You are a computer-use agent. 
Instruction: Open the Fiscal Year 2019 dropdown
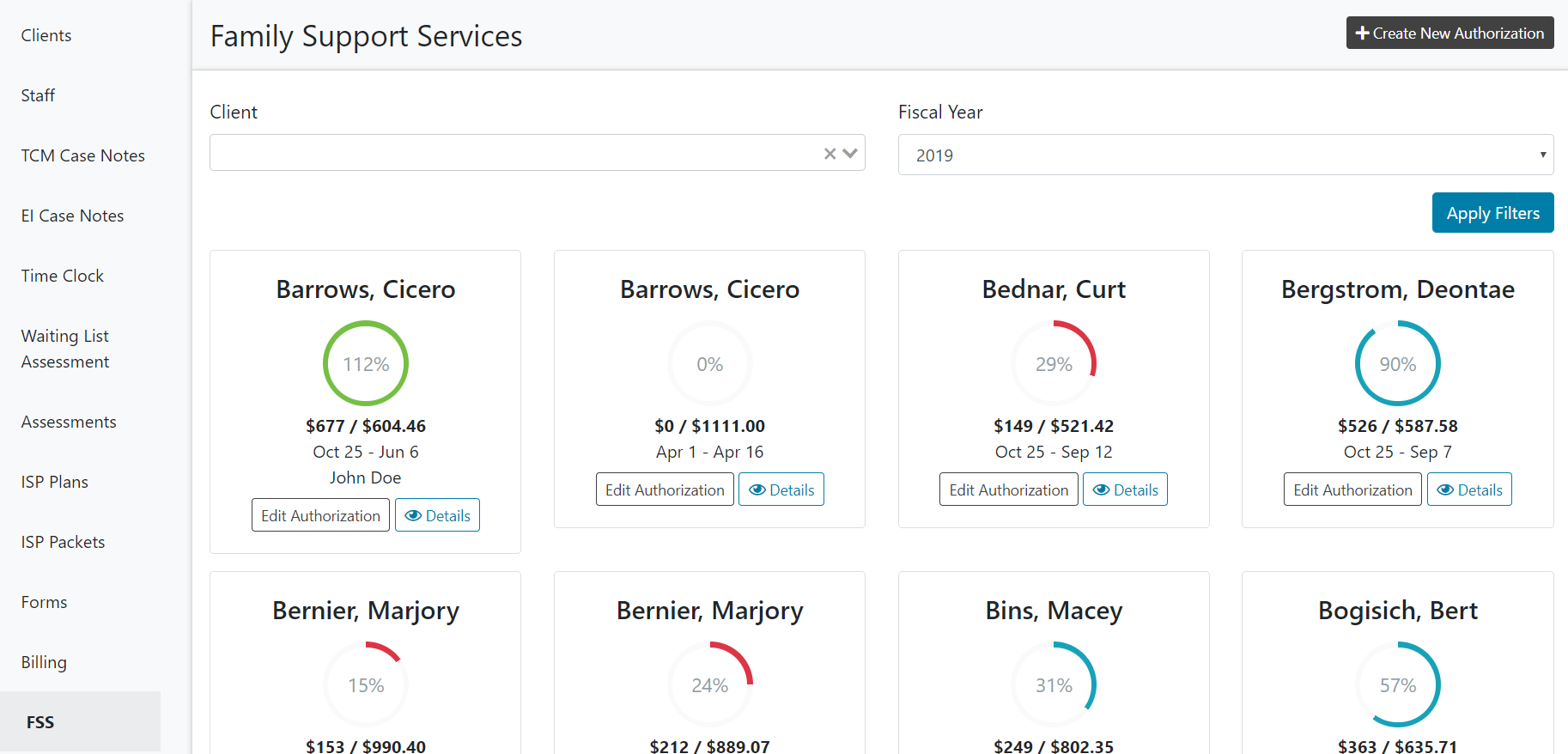[1225, 155]
